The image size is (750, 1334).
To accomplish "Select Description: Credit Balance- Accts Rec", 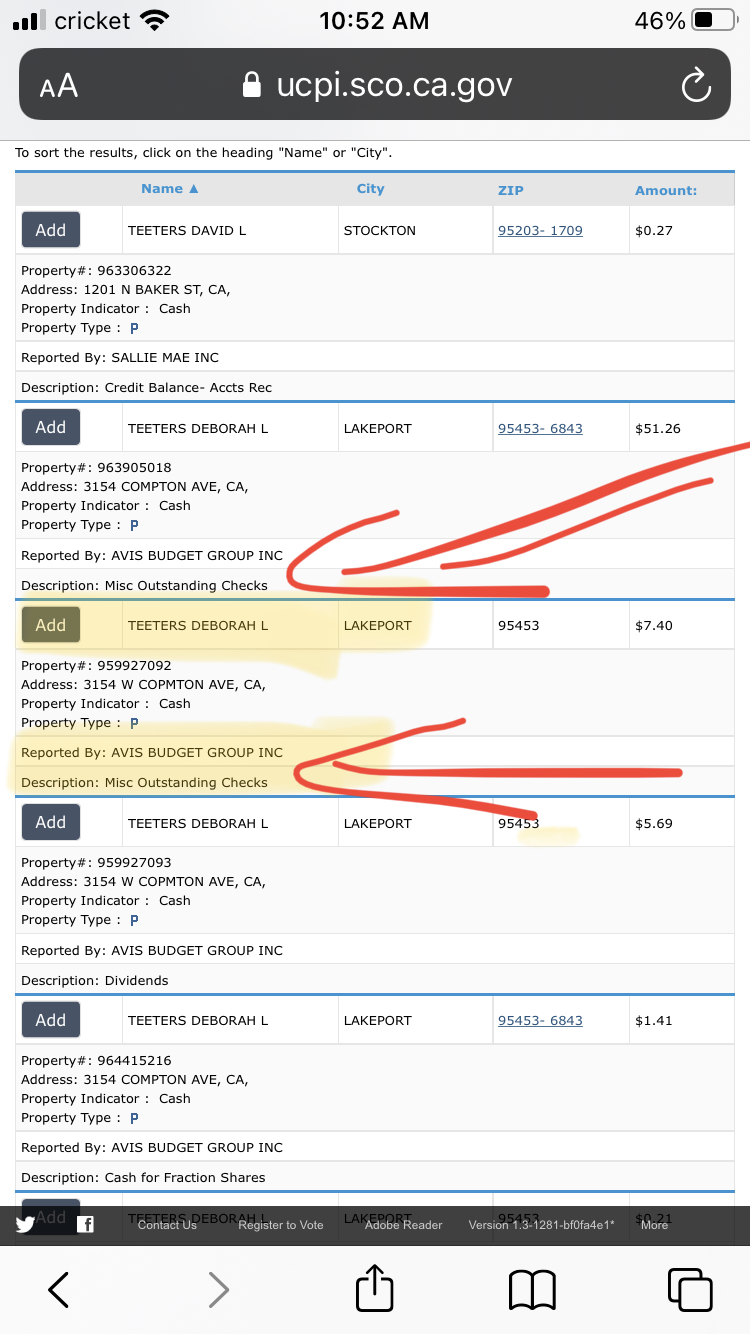I will (147, 387).
